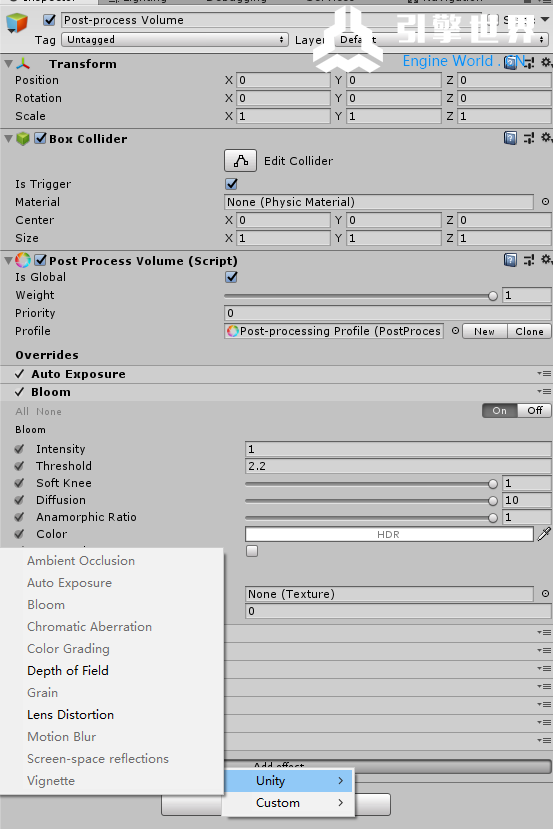Viewport: 553px width, 829px height.
Task: Click the Clone profile button
Action: [529, 331]
